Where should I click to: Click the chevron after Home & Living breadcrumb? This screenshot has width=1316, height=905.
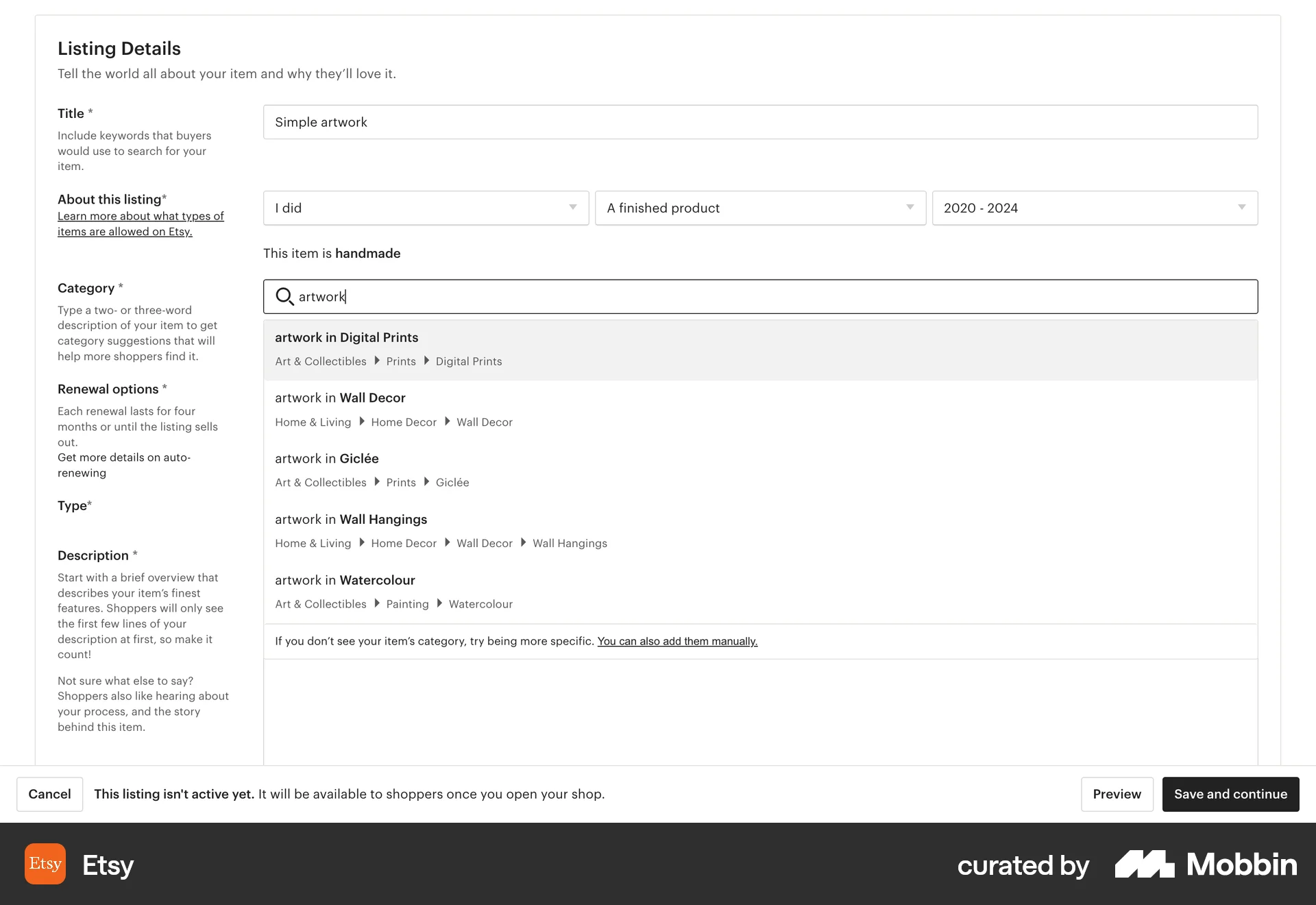[x=361, y=422]
